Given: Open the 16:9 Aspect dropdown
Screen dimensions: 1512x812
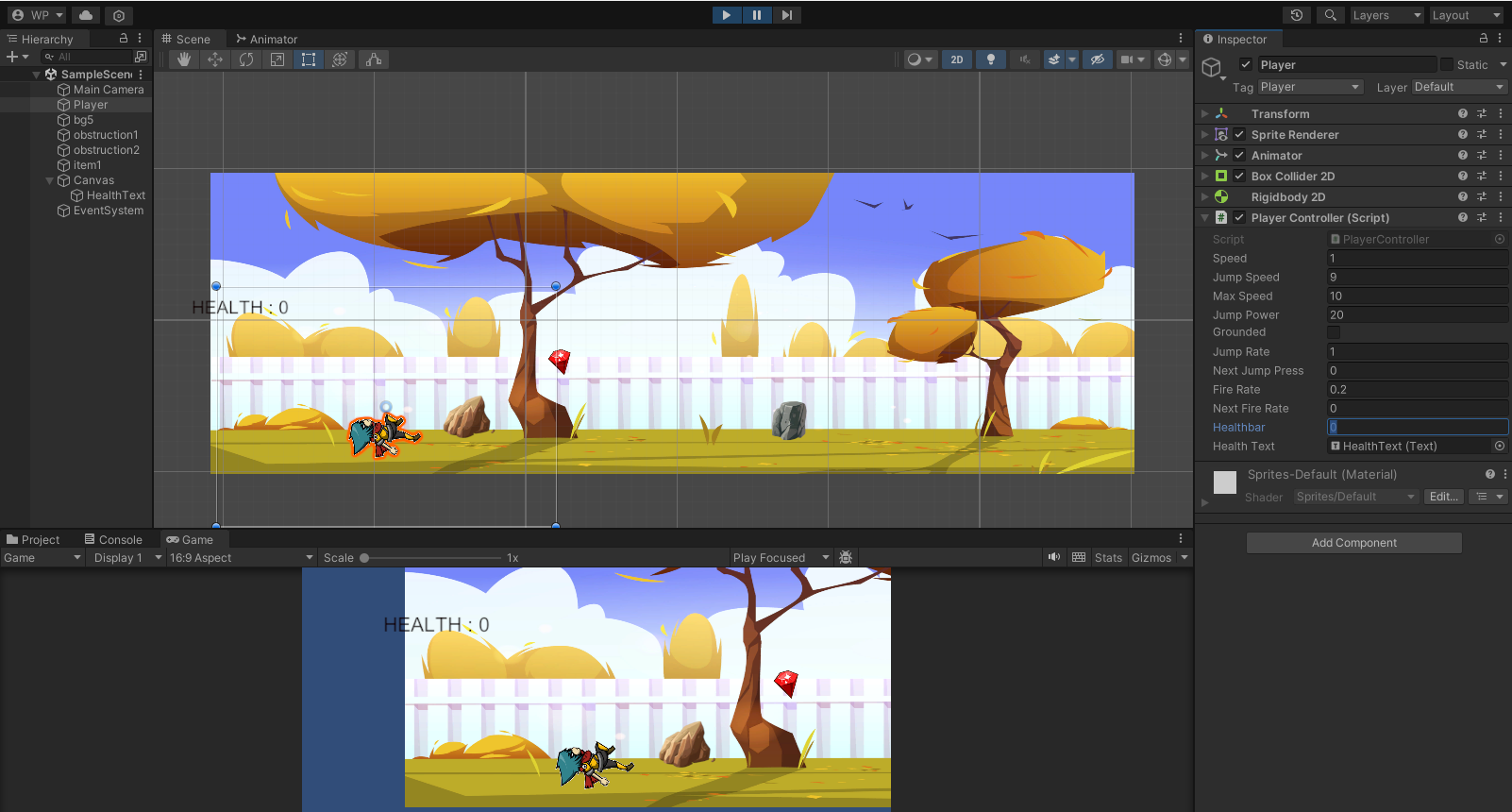Looking at the screenshot, I should point(241,558).
